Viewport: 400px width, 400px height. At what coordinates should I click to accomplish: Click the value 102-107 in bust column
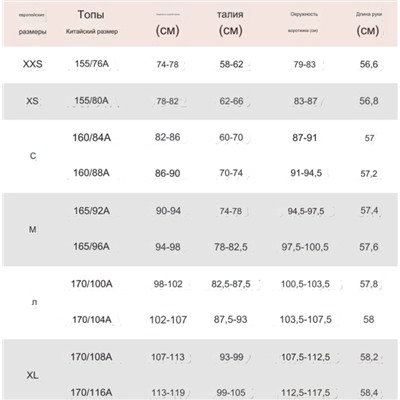[x=168, y=320]
